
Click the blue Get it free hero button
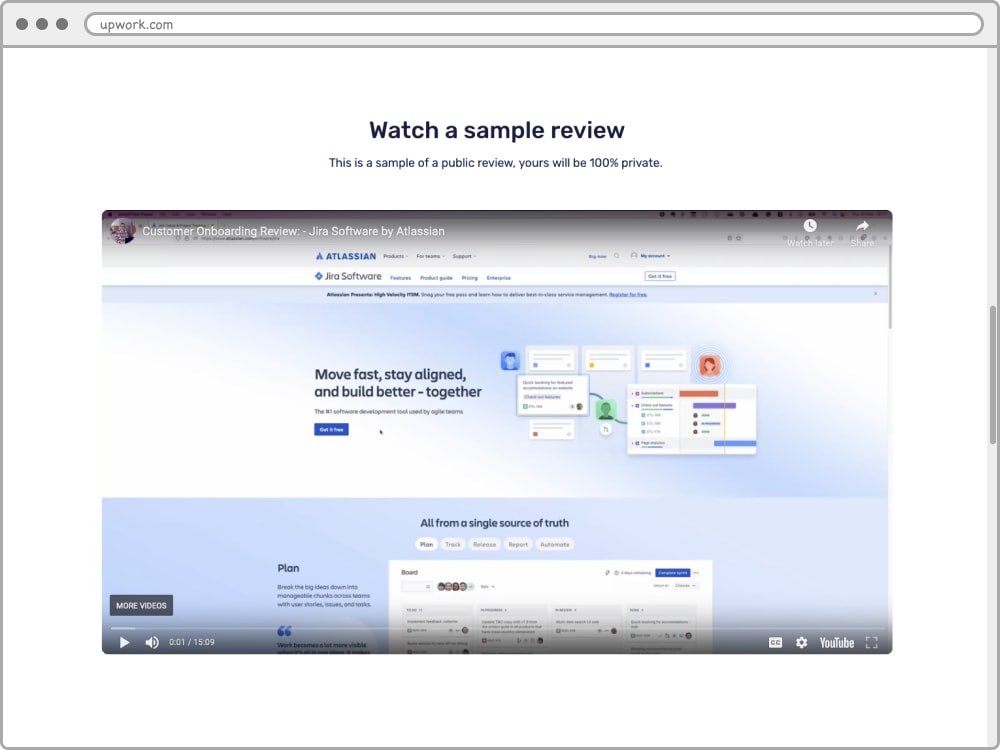click(331, 429)
